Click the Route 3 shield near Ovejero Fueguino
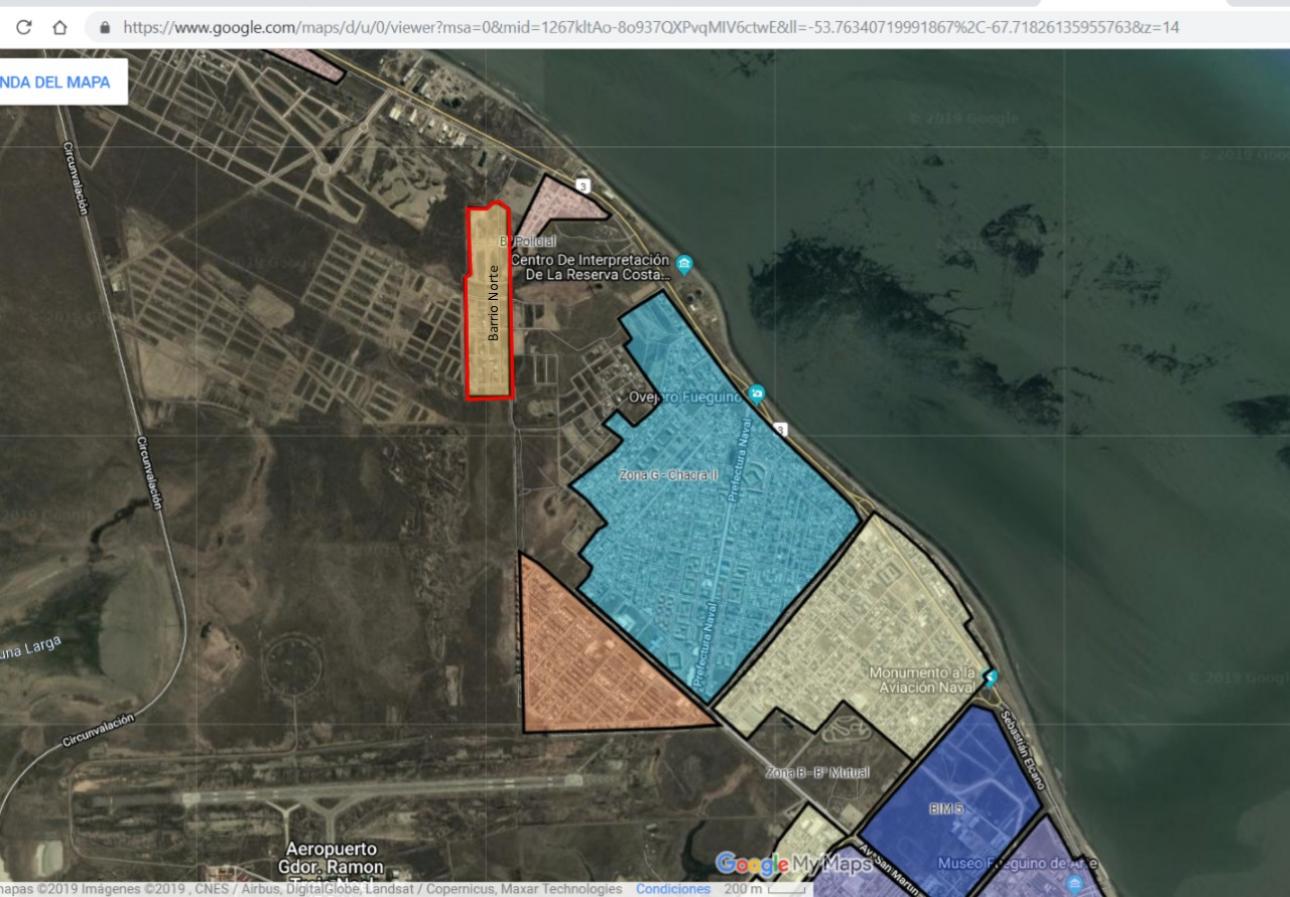Screen dimensions: 1290x897 tap(781, 430)
